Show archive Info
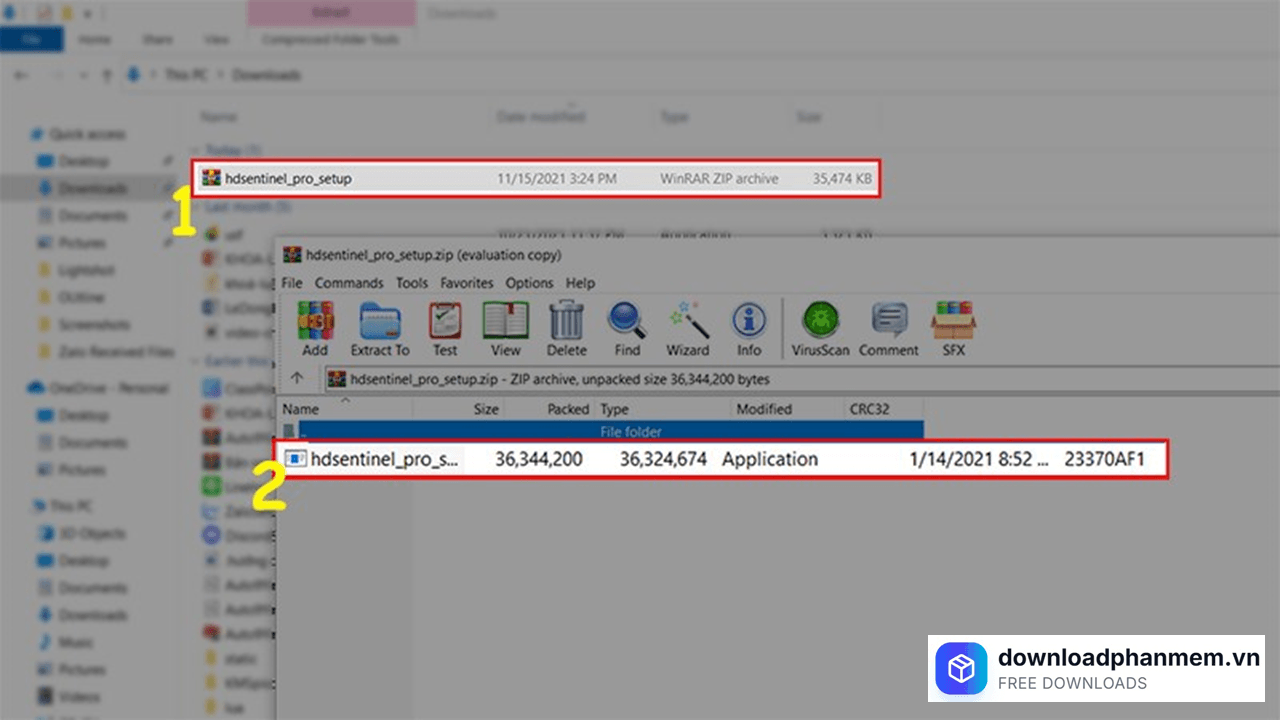Screen dimensions: 1280x720 [x=749, y=322]
